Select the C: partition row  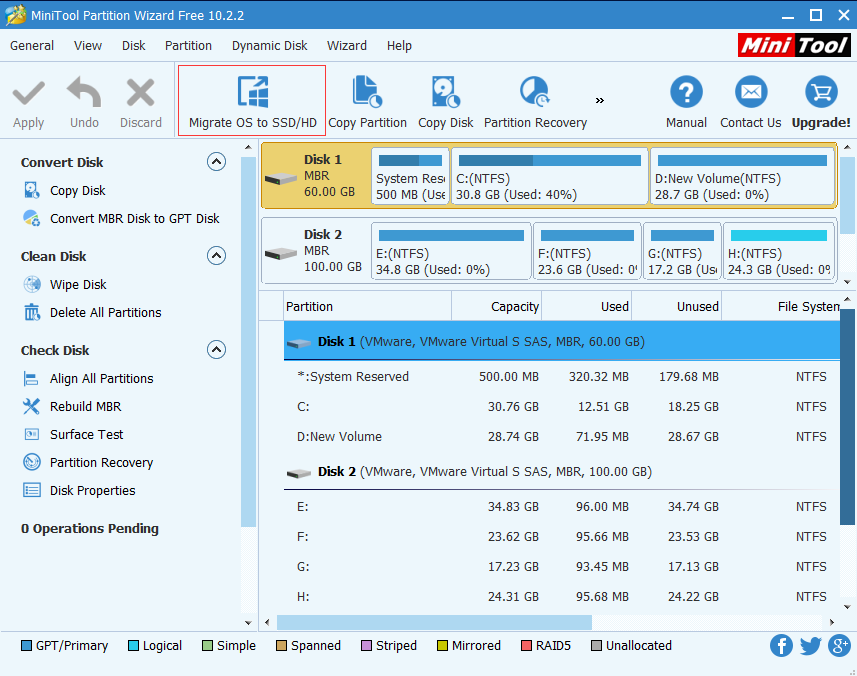(x=562, y=407)
